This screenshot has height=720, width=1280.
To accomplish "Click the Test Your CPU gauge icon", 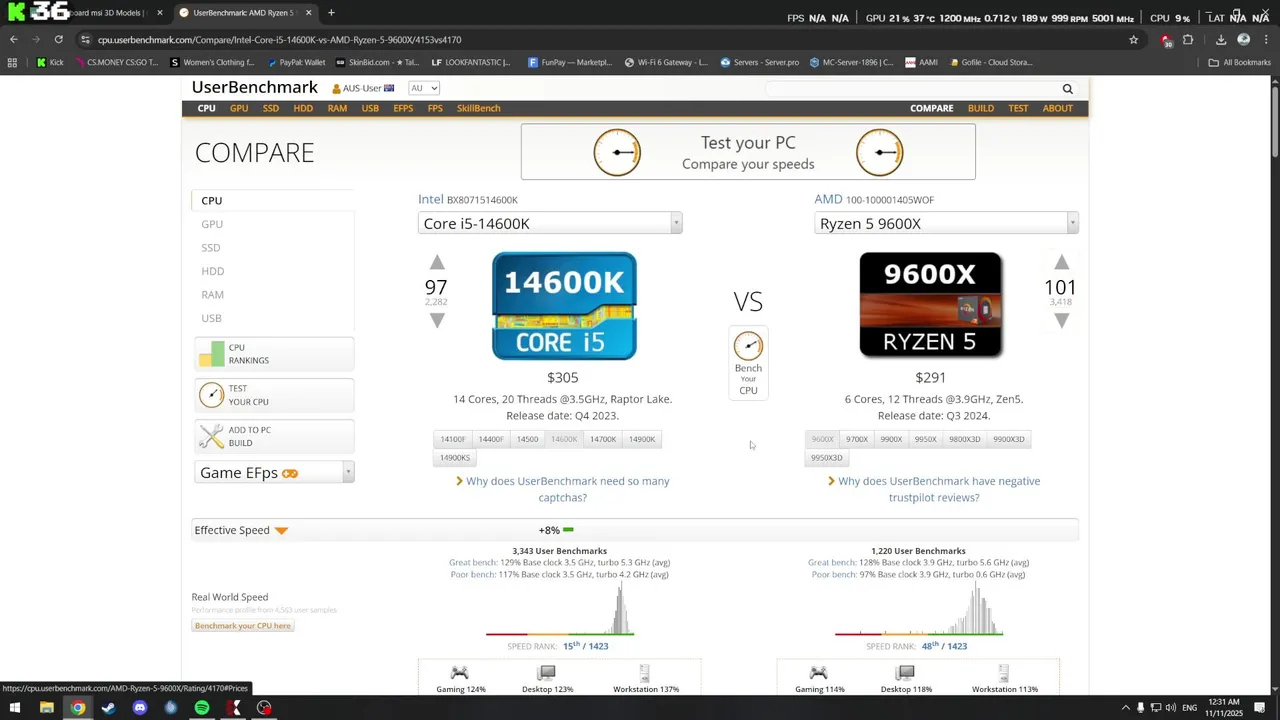I will [211, 395].
